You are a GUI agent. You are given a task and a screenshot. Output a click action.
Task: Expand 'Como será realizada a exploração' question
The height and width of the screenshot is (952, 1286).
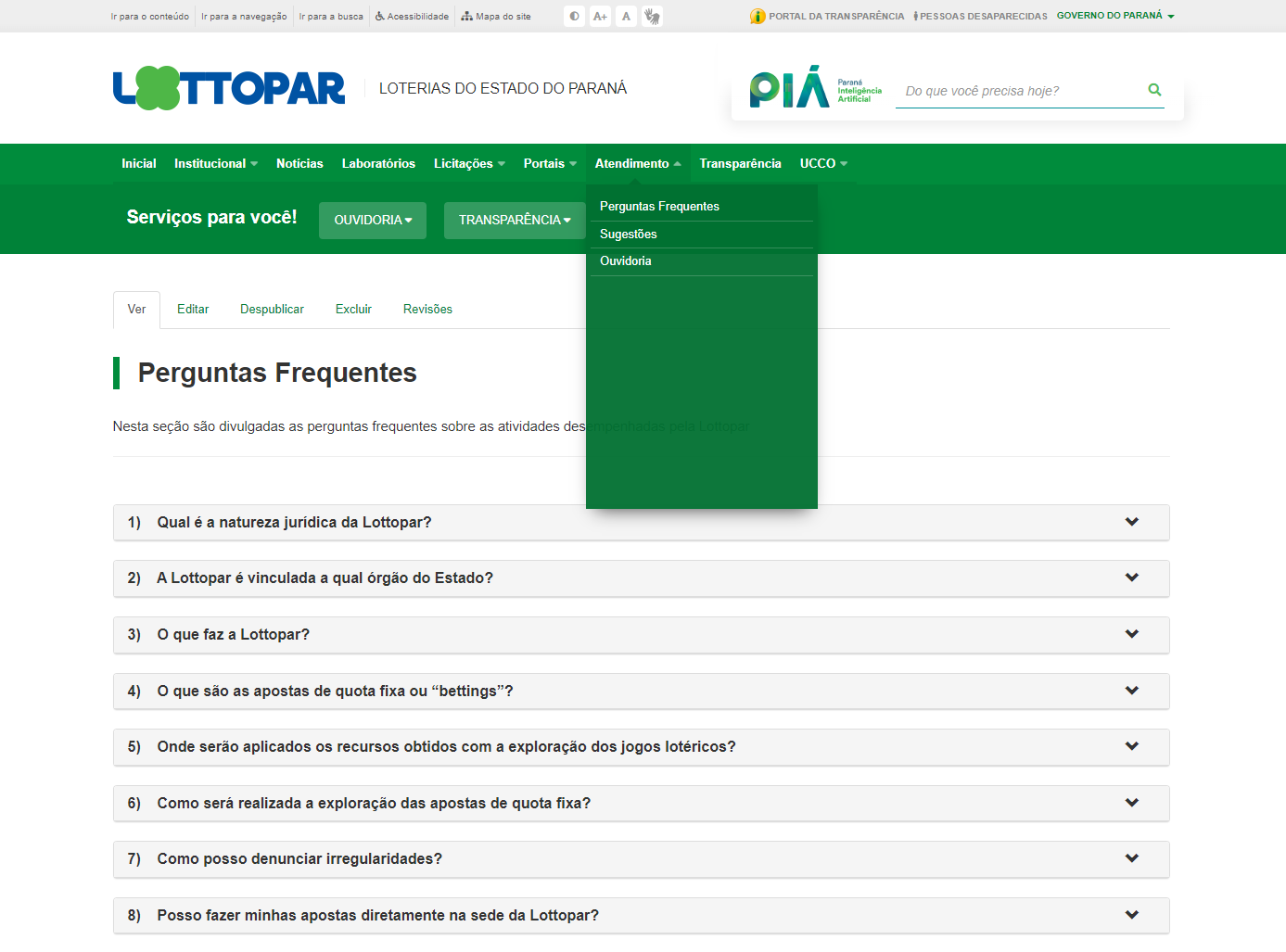click(x=641, y=804)
